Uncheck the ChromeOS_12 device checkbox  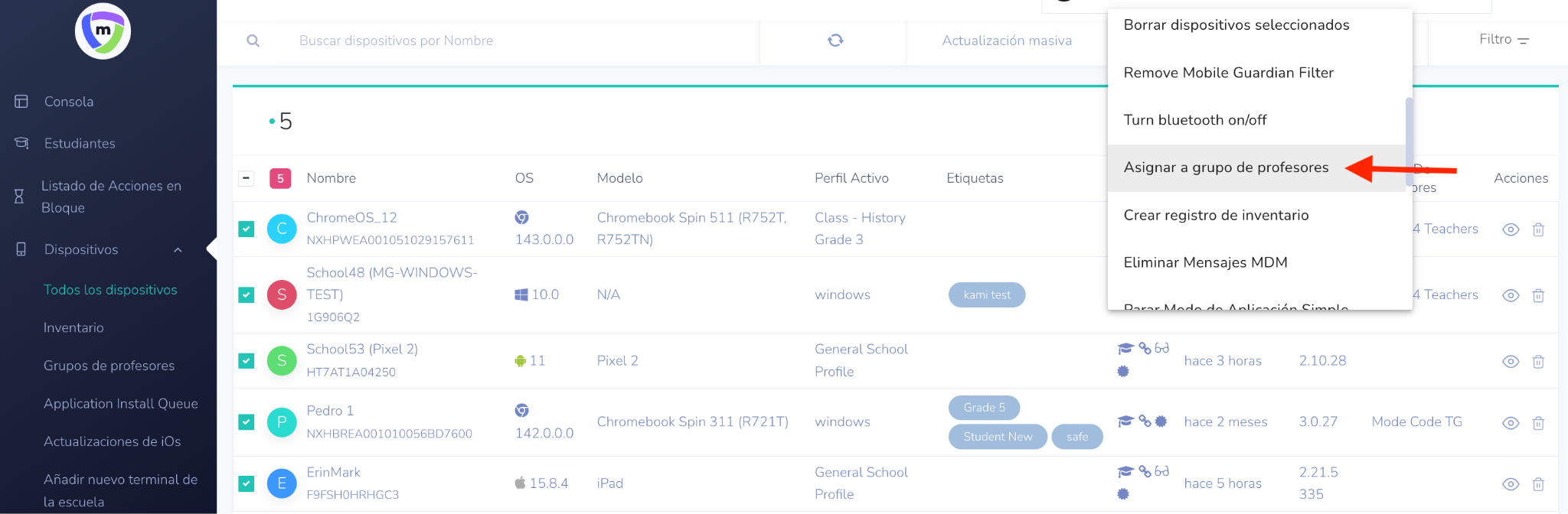tap(247, 229)
